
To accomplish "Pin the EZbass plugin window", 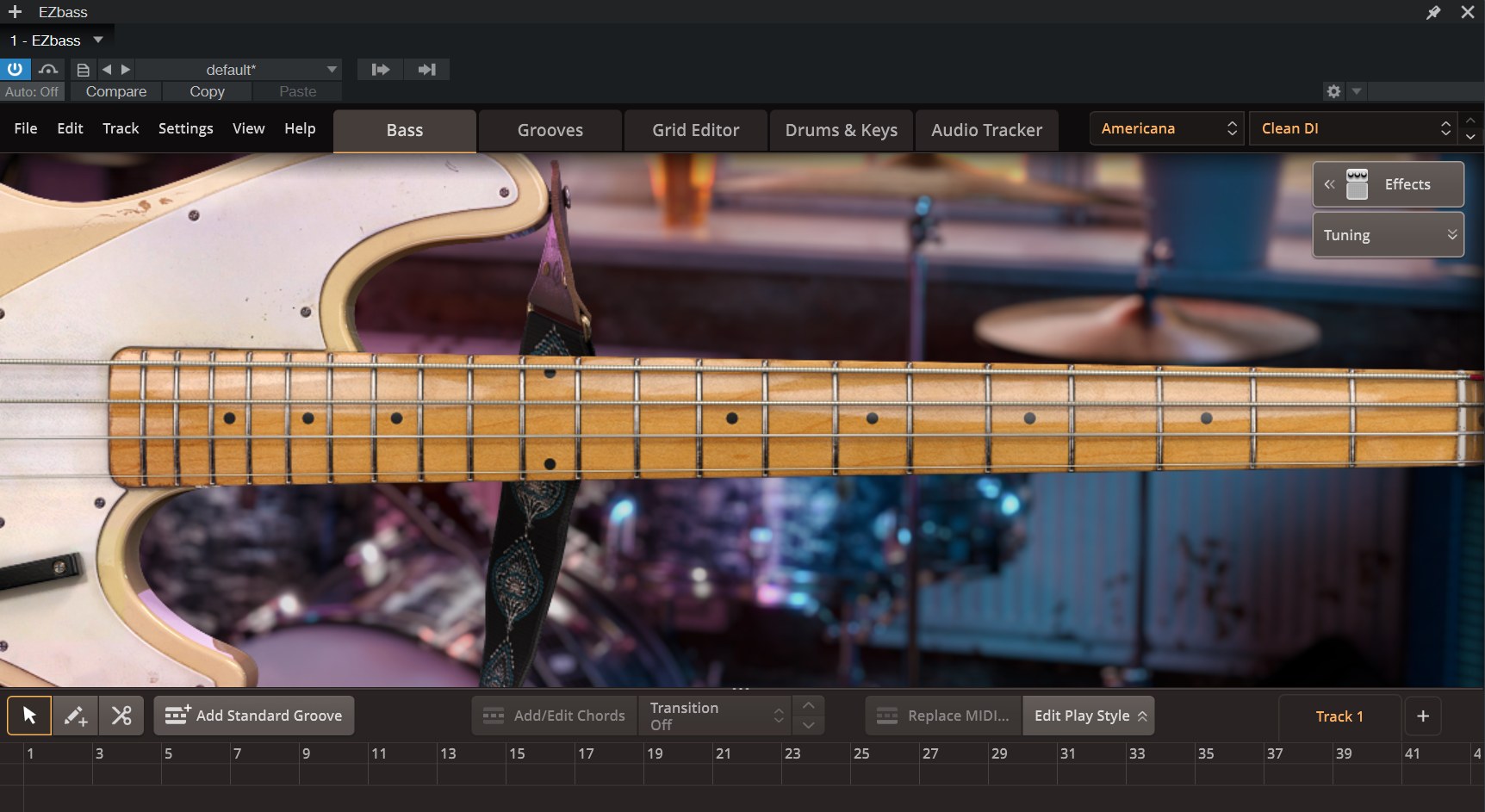I will pyautogui.click(x=1433, y=12).
